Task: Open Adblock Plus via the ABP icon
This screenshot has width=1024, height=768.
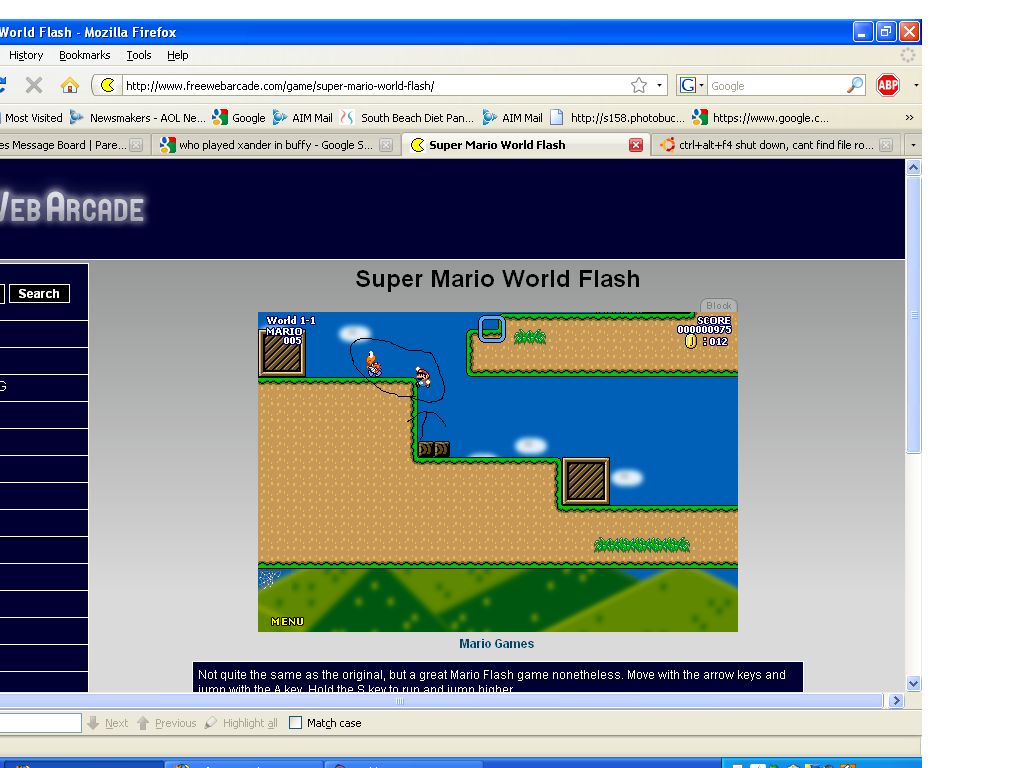Action: 888,85
